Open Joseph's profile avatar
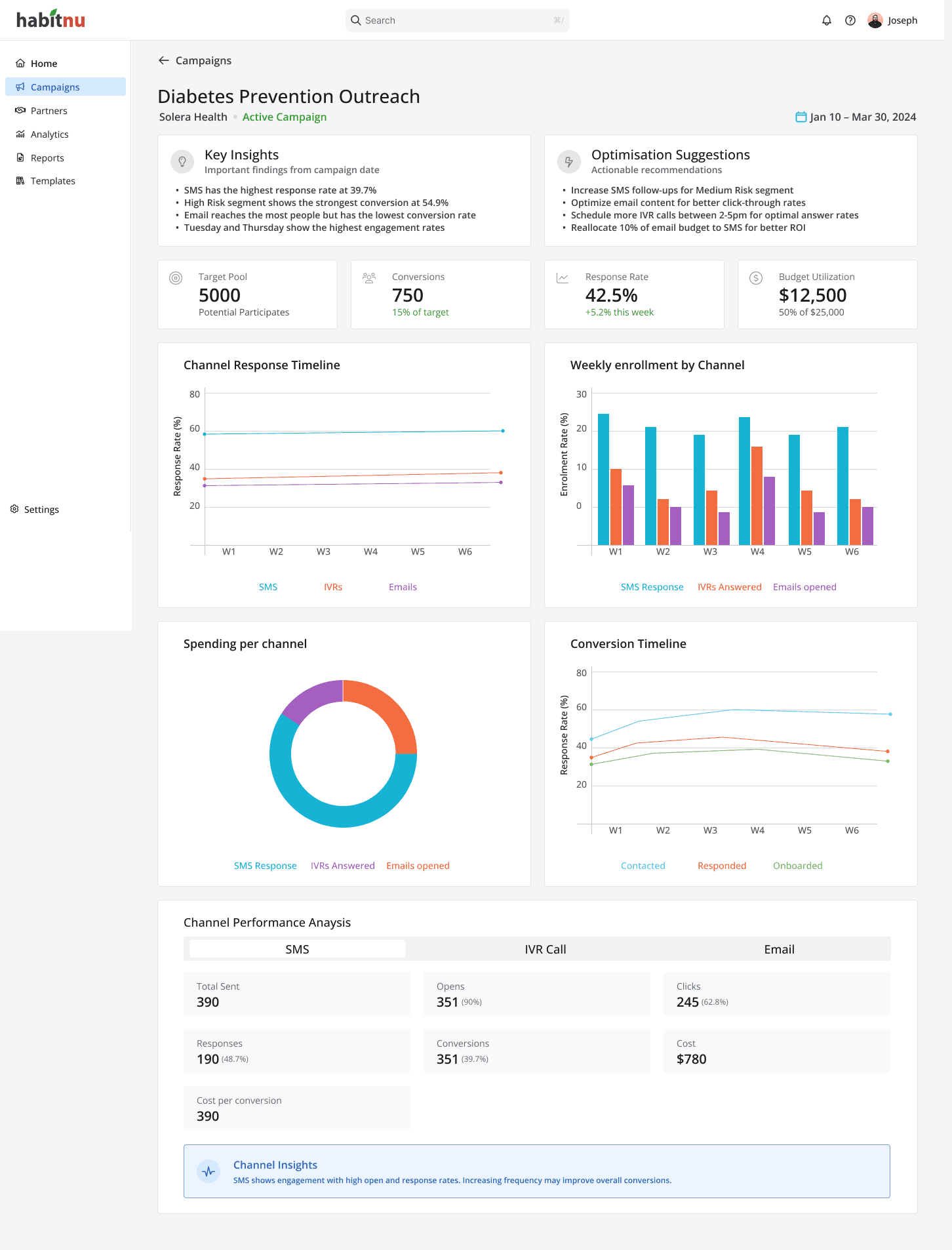Viewport: 952px width, 1250px height. tap(875, 20)
